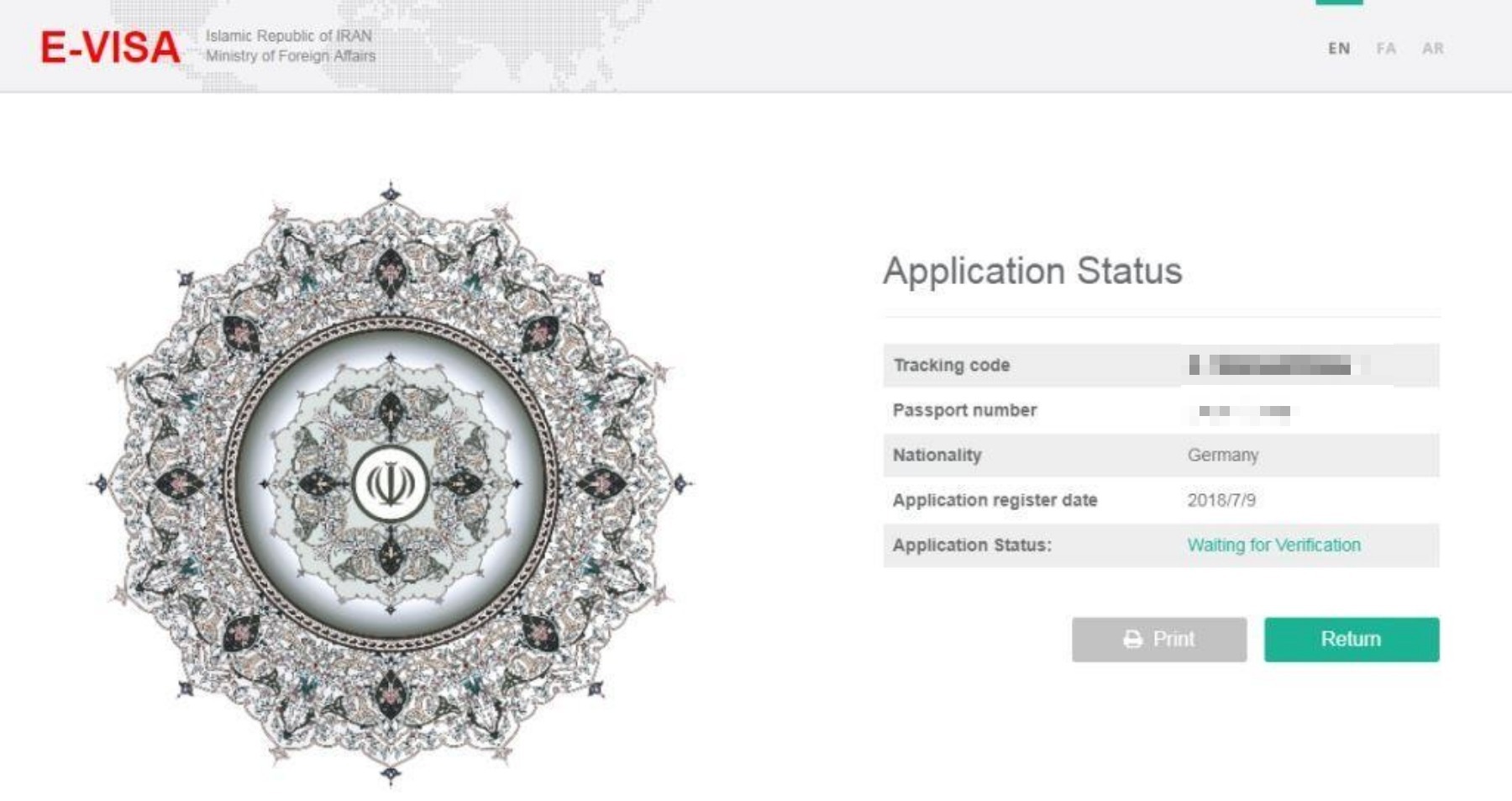
Task: Click the blurred tracking code value
Action: [x=1277, y=366]
